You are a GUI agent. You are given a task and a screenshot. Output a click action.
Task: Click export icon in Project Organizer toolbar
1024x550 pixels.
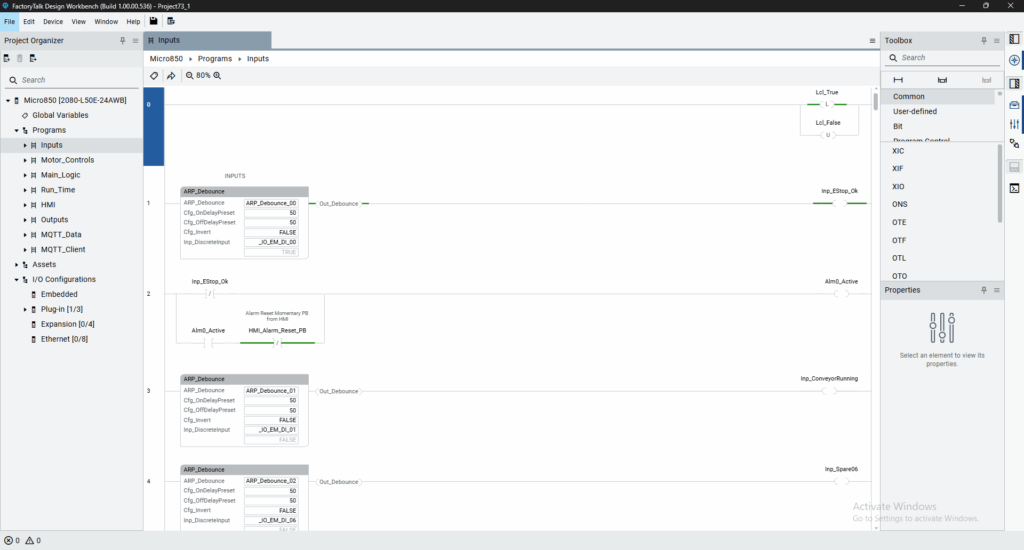(33, 58)
